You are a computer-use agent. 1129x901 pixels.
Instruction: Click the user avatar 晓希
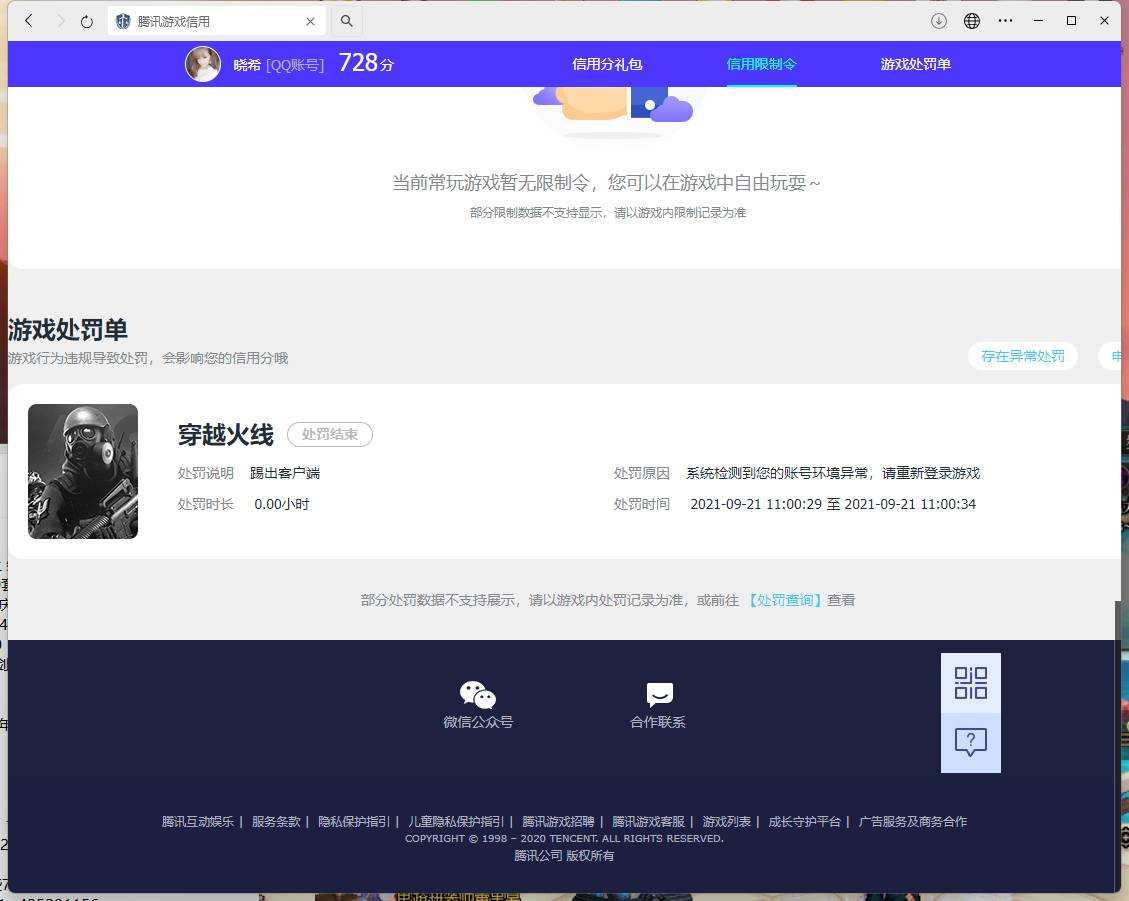203,64
